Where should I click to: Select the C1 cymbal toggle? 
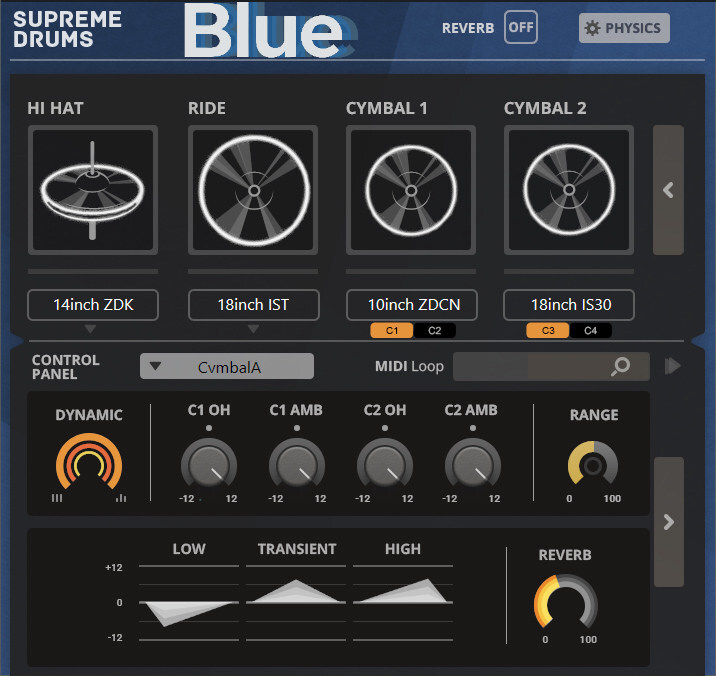(391, 331)
